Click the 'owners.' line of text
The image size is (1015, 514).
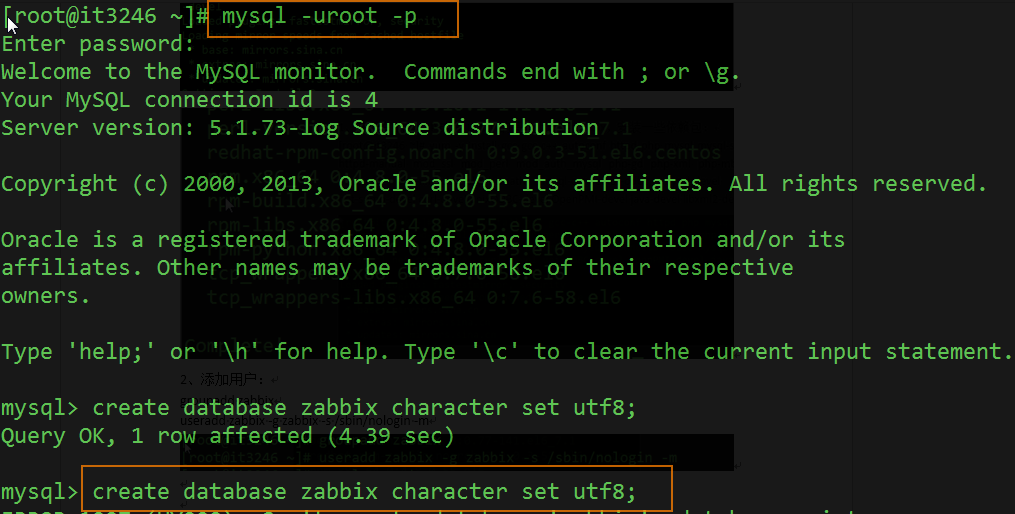tap(45, 296)
